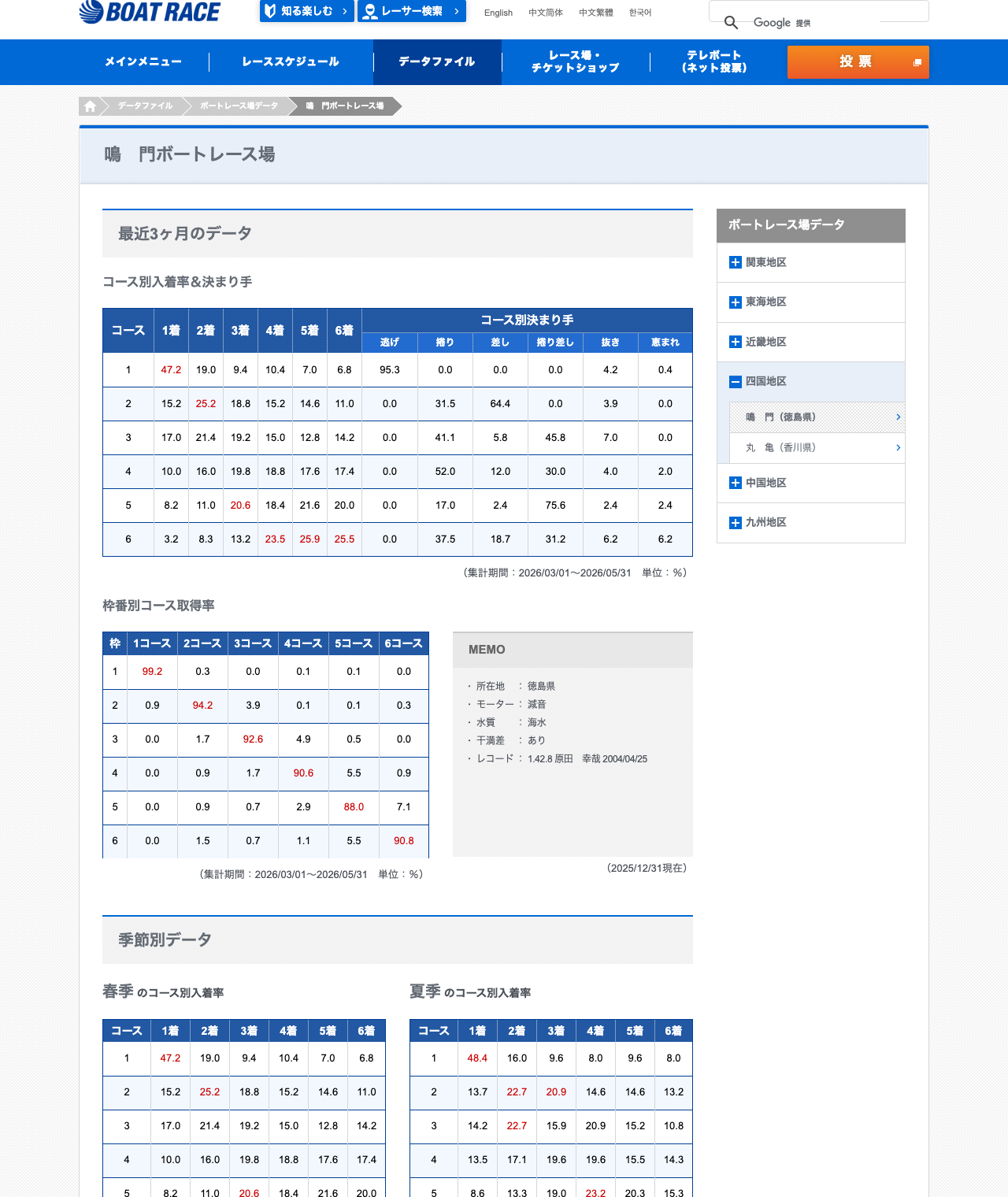Click 64.4 差し value for course 2
The width and height of the screenshot is (1008, 1197).
click(x=500, y=404)
